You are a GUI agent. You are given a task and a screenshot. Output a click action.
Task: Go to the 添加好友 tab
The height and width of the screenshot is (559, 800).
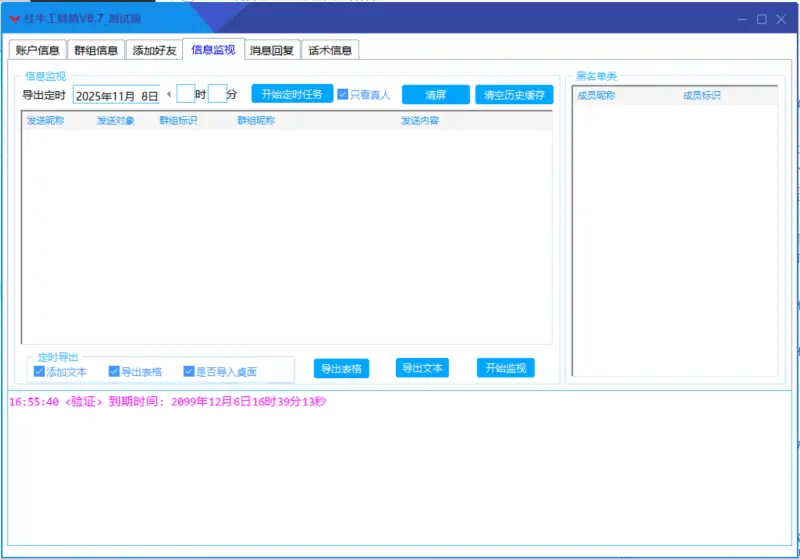coord(154,50)
